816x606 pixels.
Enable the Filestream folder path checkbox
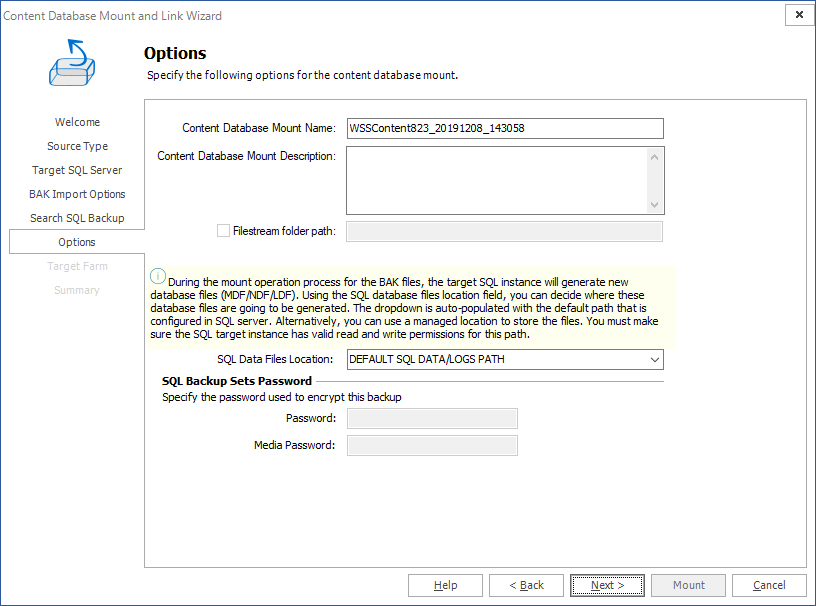pyautogui.click(x=223, y=231)
